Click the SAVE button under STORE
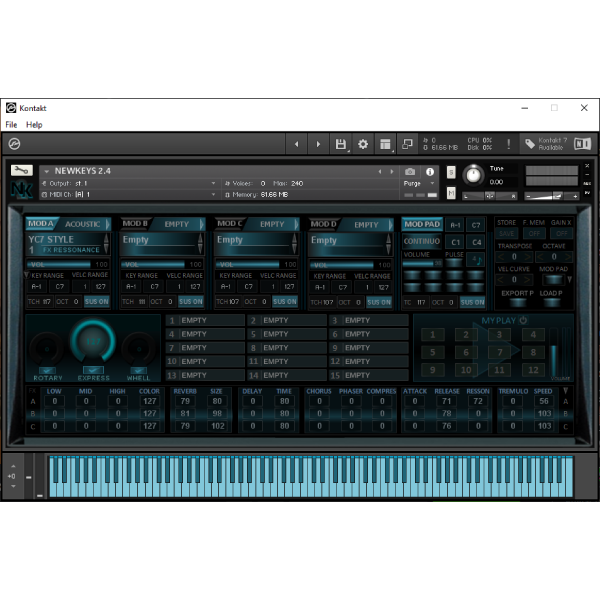Screen dimensions: 600x600 tap(507, 233)
